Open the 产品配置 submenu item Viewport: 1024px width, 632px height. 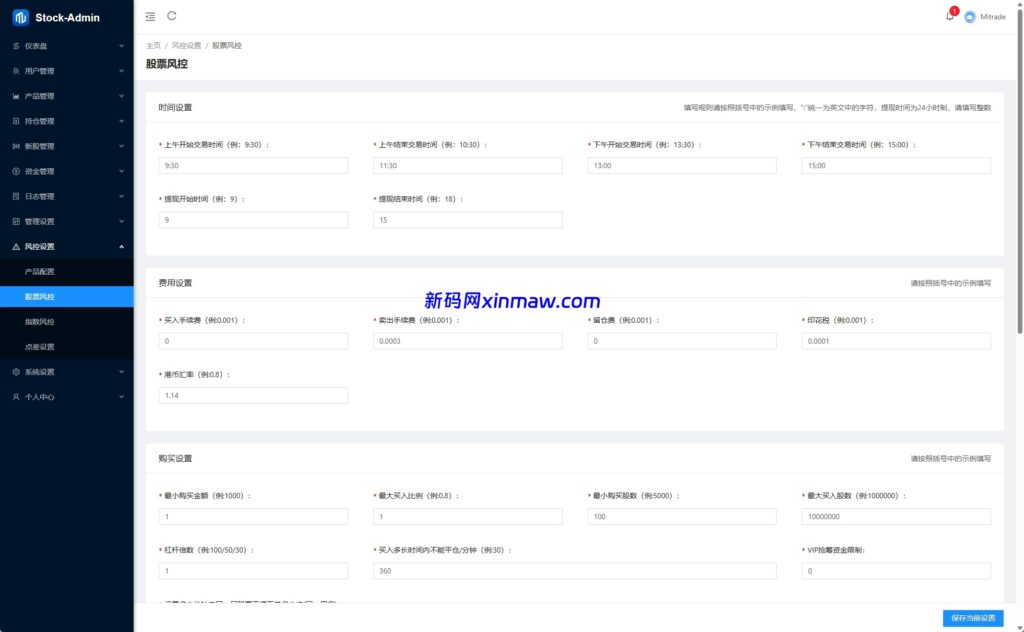(x=40, y=272)
